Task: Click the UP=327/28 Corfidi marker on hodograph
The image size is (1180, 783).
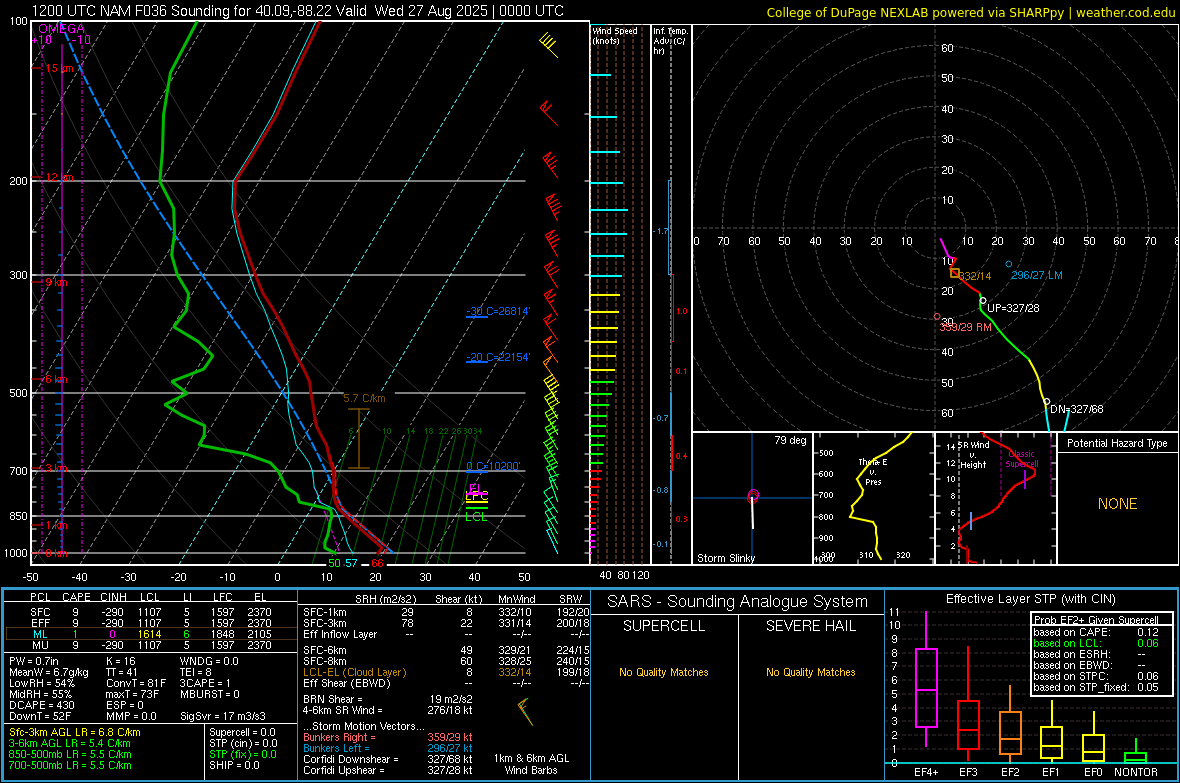Action: click(983, 301)
